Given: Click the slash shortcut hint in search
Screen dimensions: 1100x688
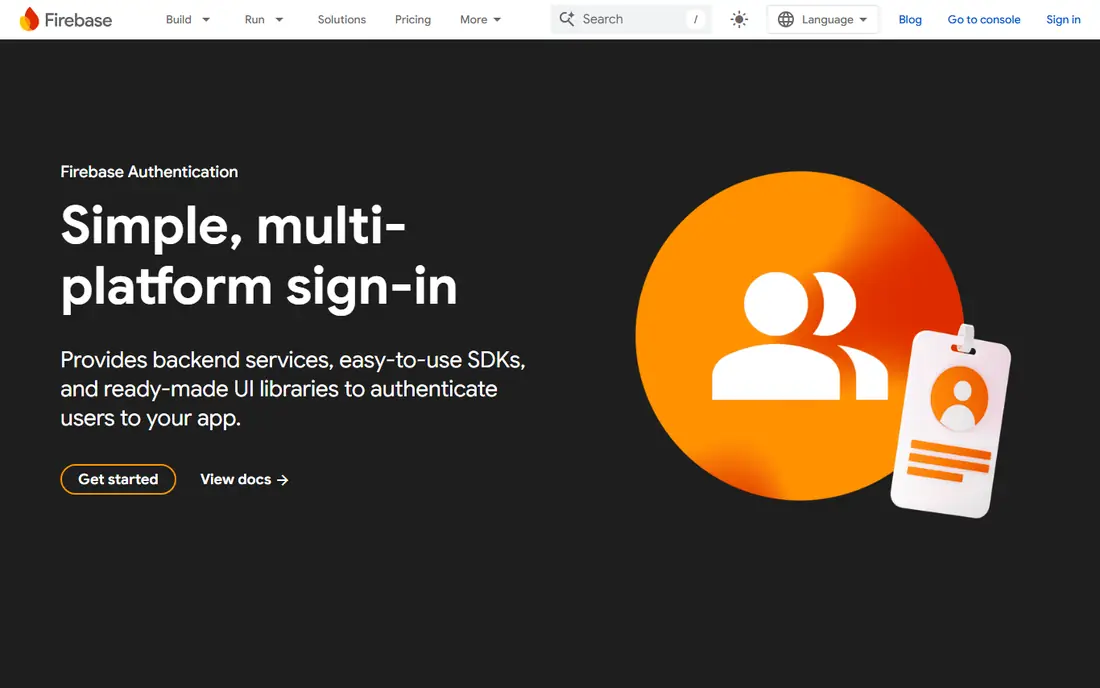Looking at the screenshot, I should click(695, 20).
